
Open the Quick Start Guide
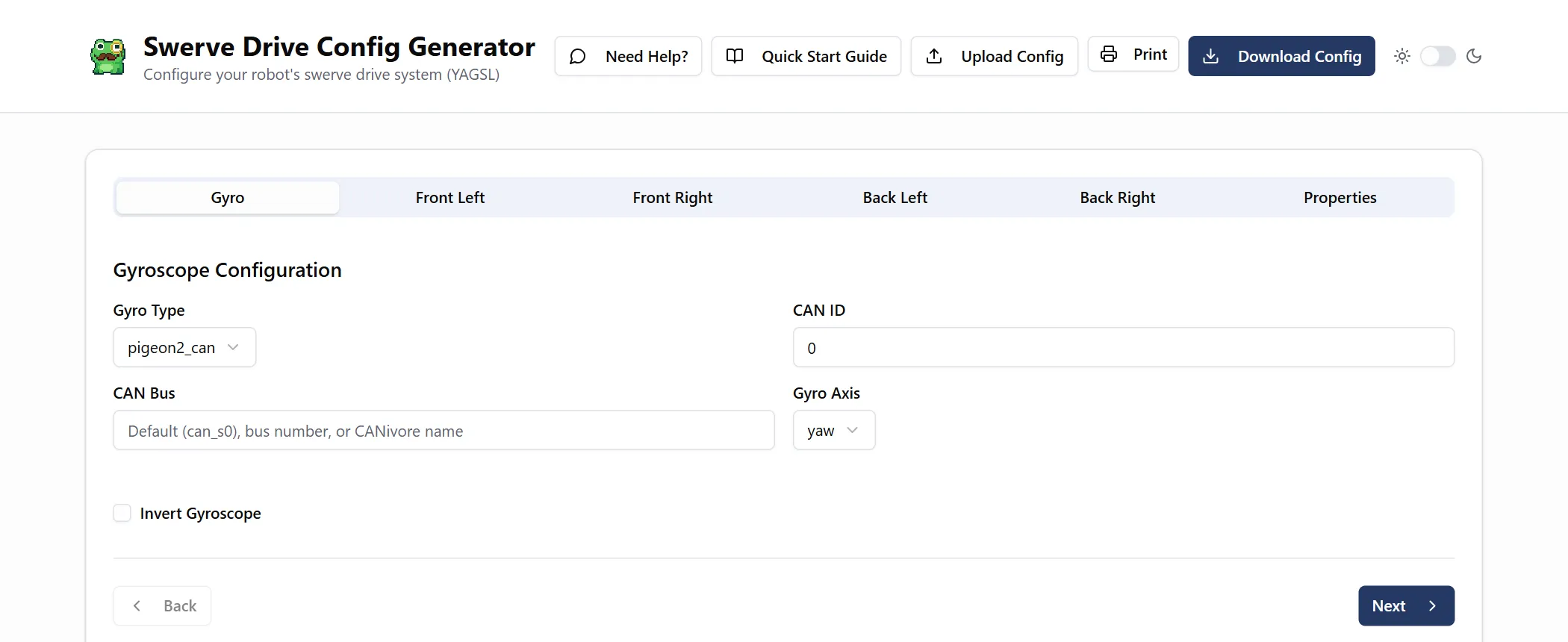click(x=806, y=56)
